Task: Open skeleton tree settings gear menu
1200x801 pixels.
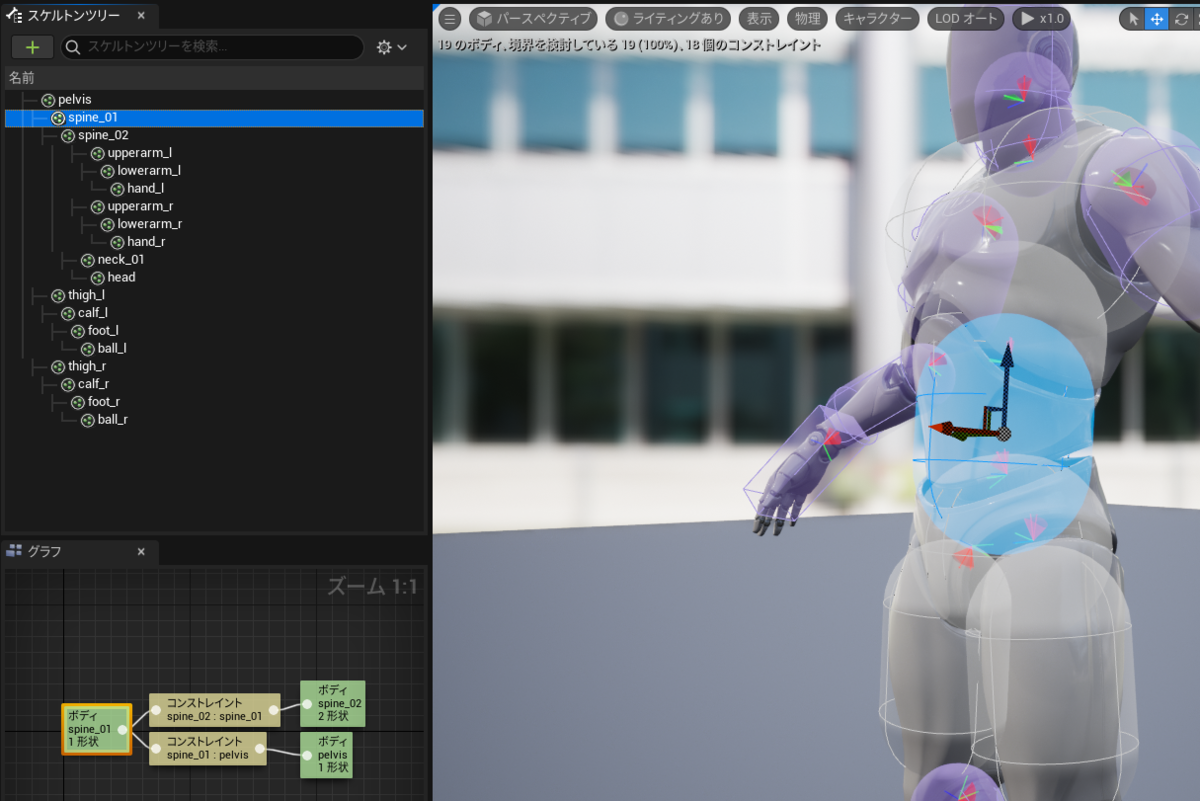Action: click(x=392, y=47)
